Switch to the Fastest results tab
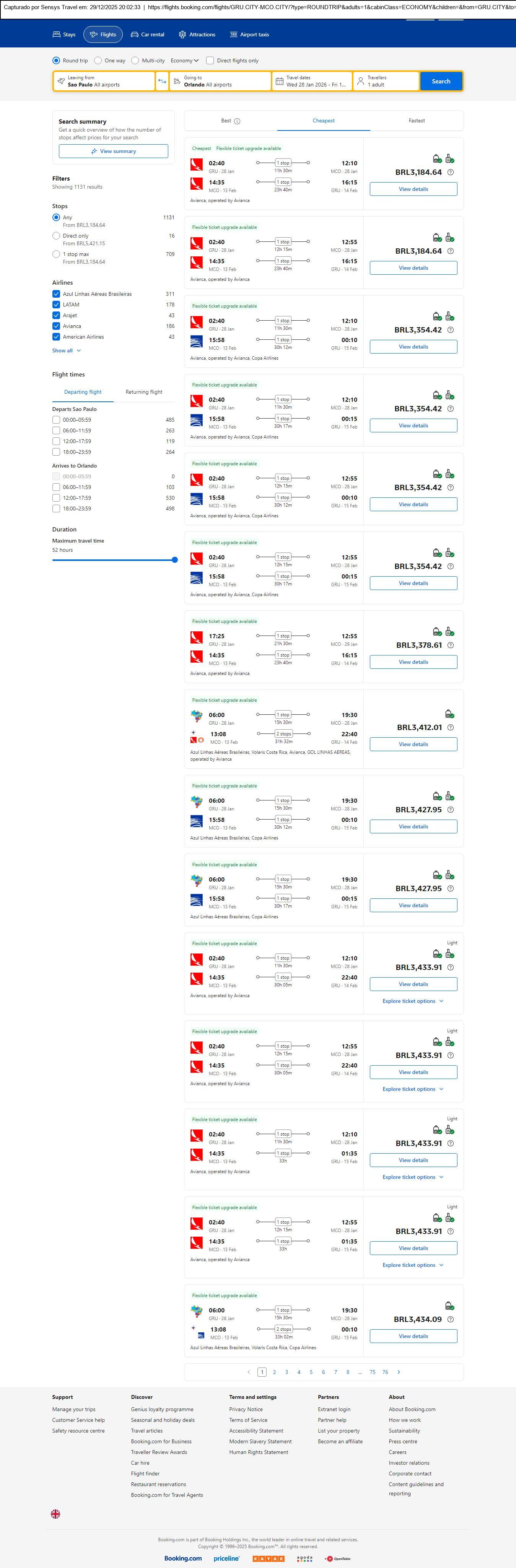The height and width of the screenshot is (1568, 516). click(416, 121)
